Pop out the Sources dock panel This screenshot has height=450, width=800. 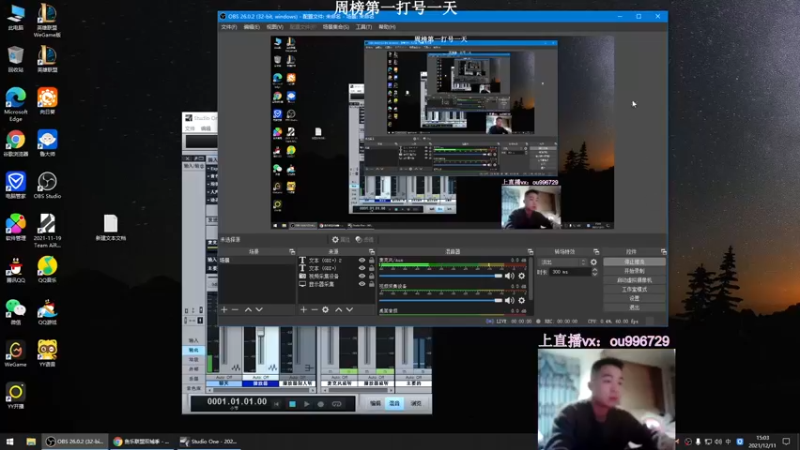coord(371,252)
